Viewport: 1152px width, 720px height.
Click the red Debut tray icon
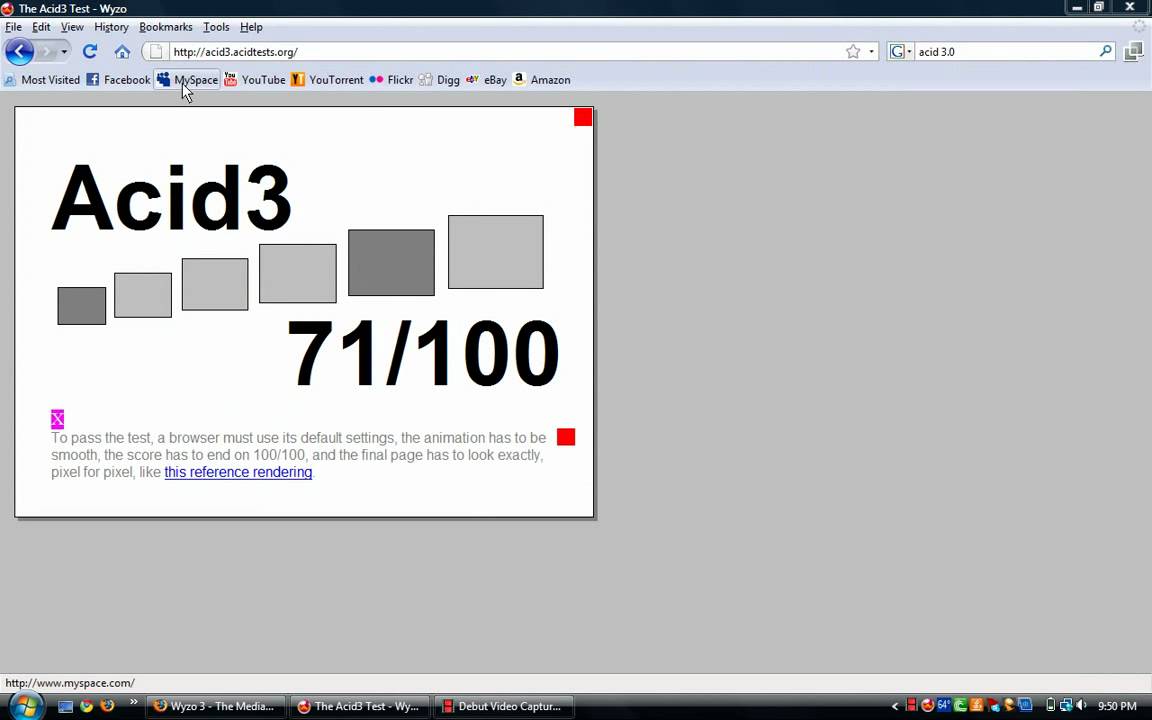(912, 705)
